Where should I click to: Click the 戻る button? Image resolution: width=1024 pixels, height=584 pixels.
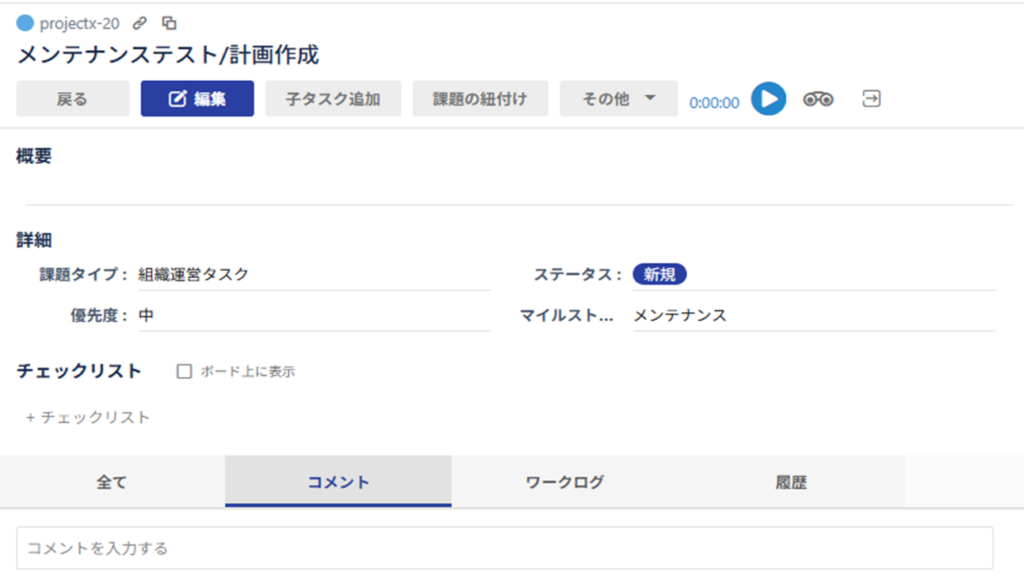pyautogui.click(x=72, y=99)
